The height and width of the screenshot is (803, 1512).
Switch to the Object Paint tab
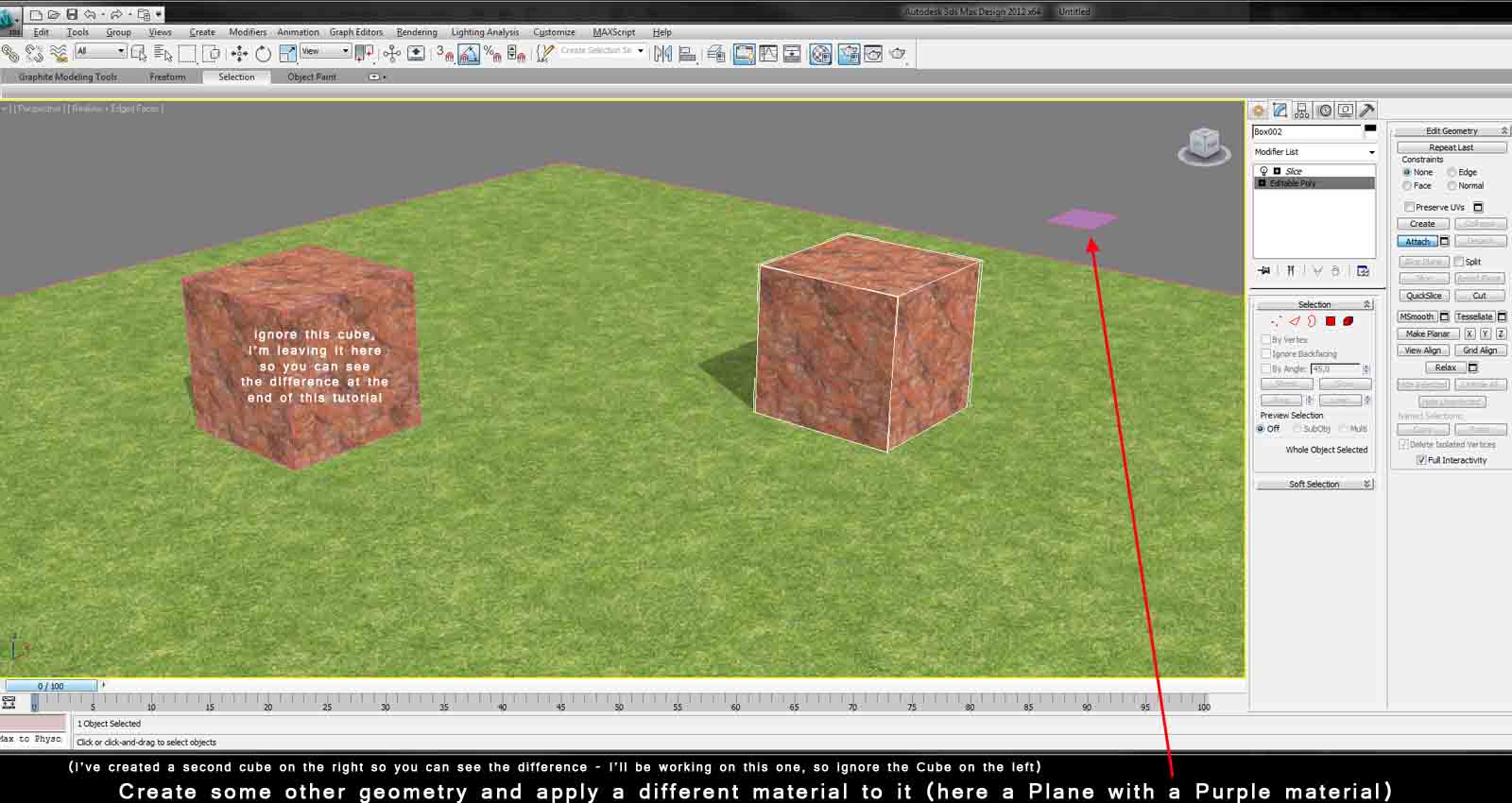click(x=312, y=77)
